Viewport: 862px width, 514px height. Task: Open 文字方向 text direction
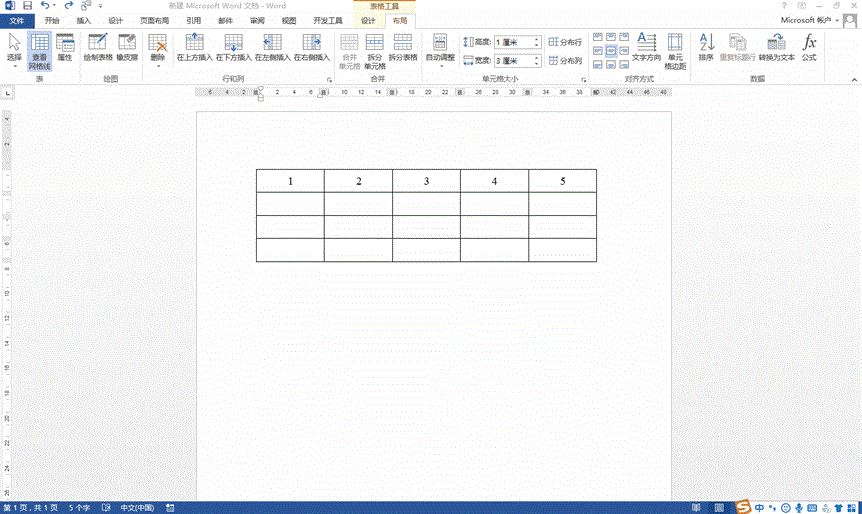pyautogui.click(x=646, y=47)
